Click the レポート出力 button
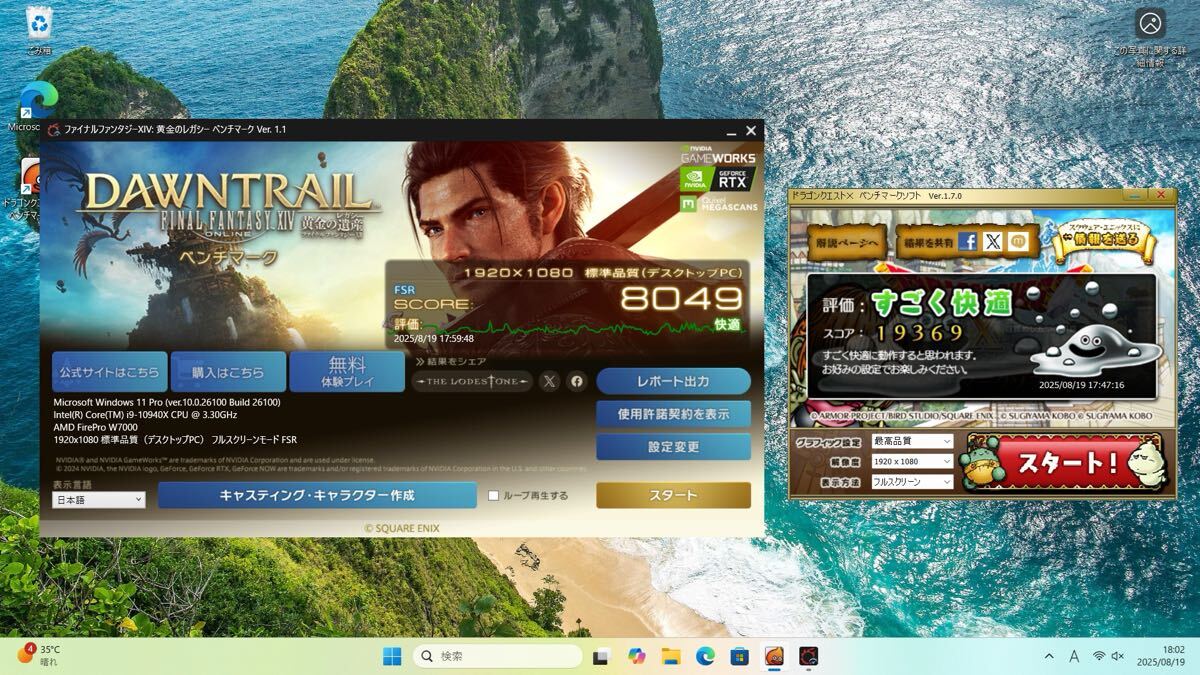 [673, 381]
